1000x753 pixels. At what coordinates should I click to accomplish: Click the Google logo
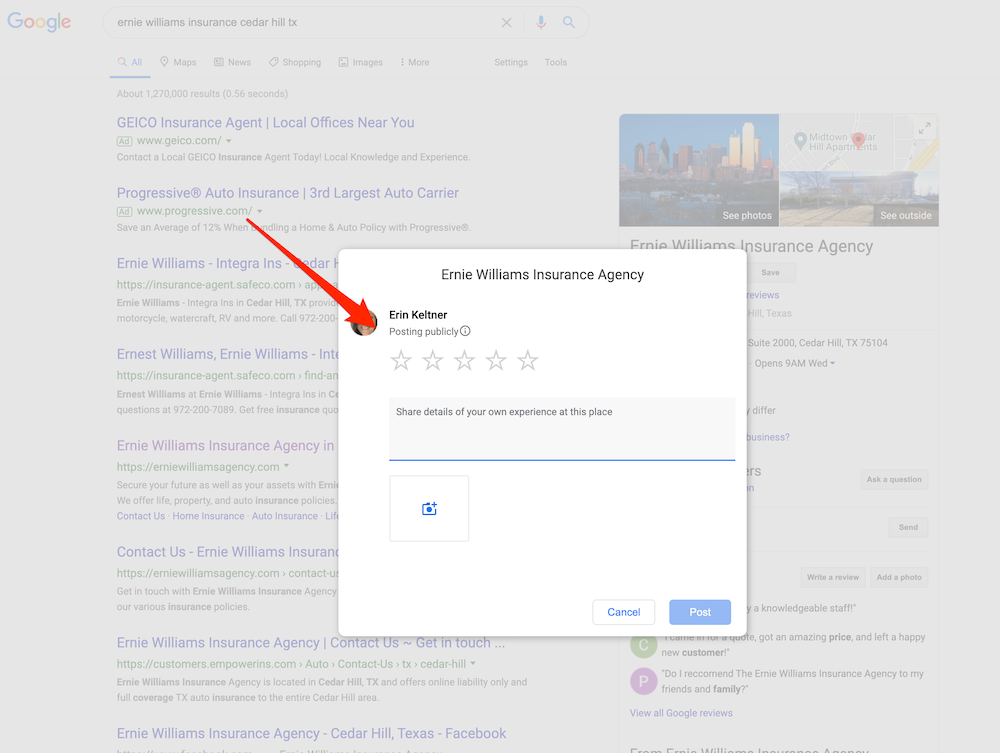(x=39, y=22)
